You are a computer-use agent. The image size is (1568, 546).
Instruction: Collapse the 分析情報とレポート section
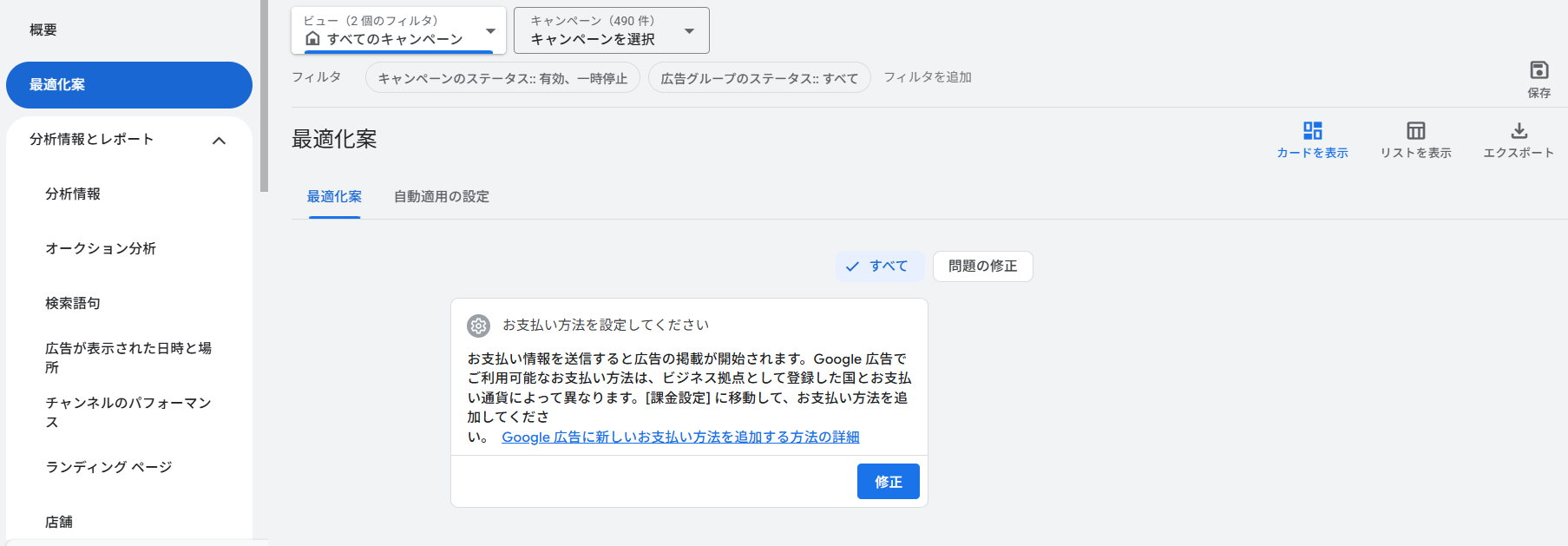219,141
